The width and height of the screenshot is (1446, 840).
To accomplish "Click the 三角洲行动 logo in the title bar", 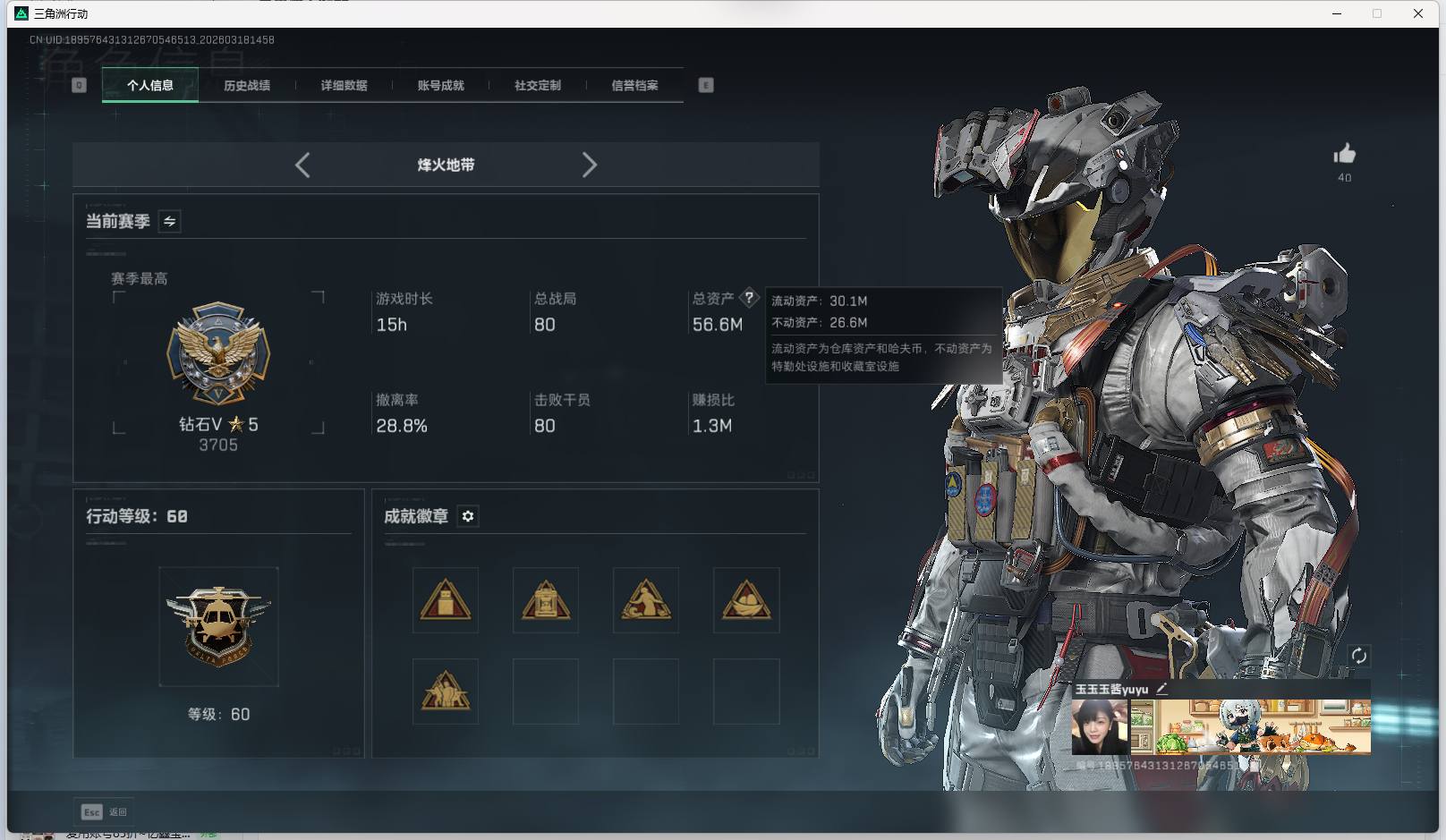I will [21, 13].
